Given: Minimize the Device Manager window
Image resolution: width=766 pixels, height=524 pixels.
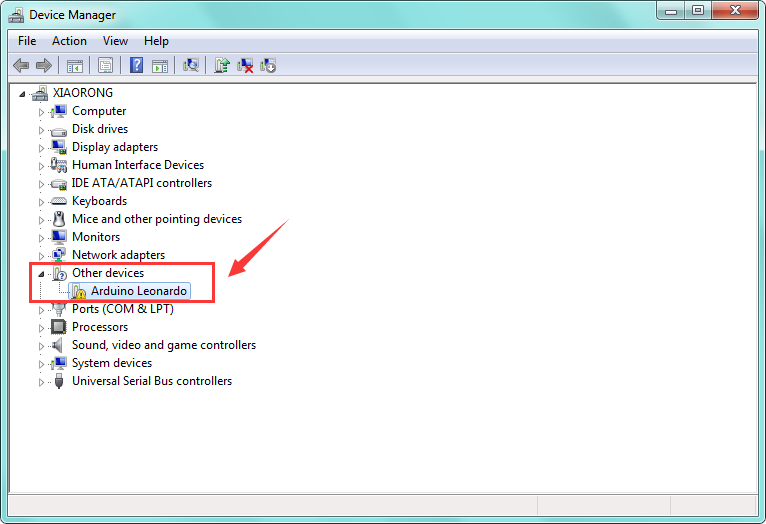Looking at the screenshot, I should (x=671, y=10).
